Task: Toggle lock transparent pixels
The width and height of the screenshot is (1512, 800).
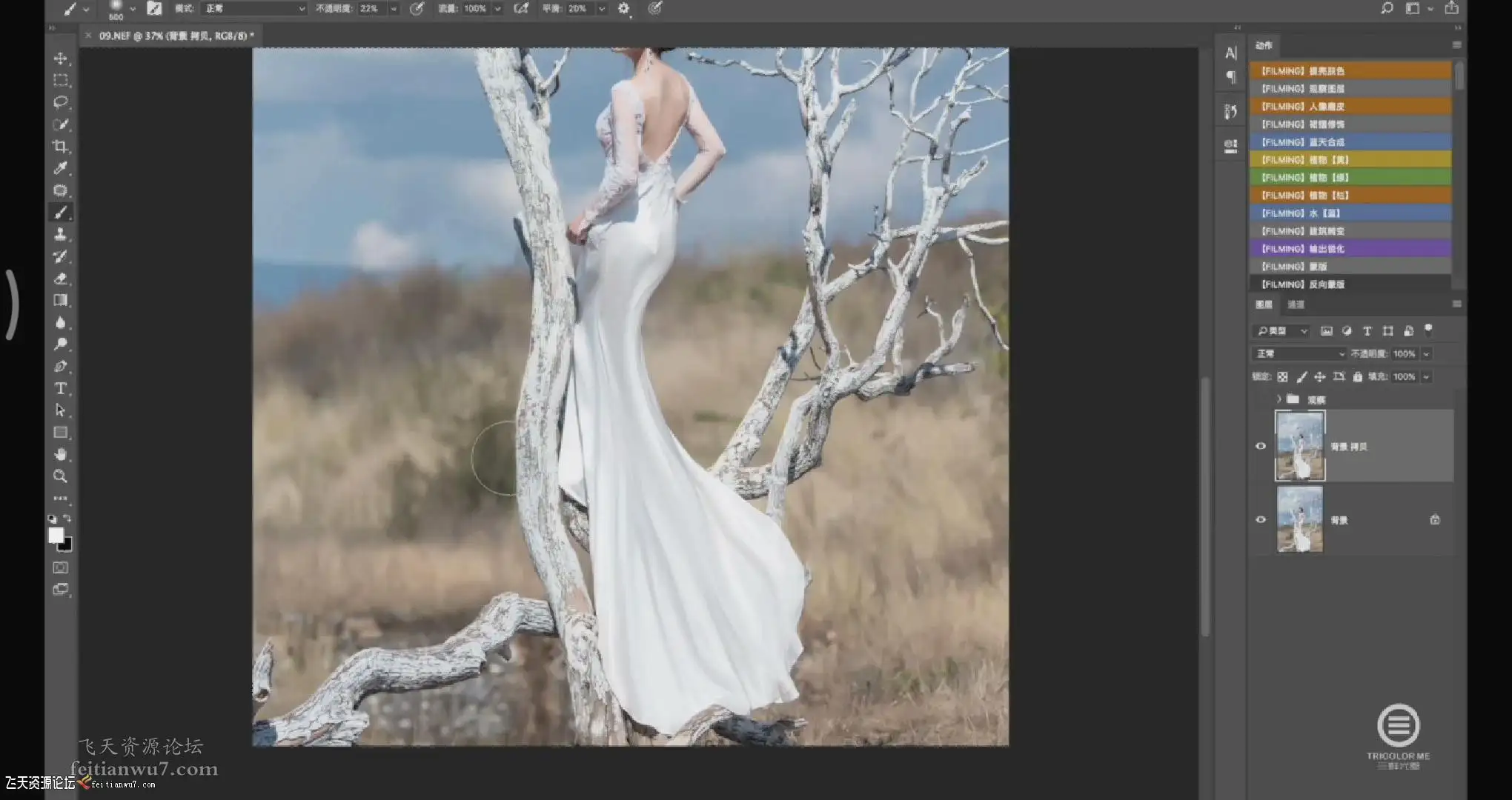Action: (x=1282, y=376)
